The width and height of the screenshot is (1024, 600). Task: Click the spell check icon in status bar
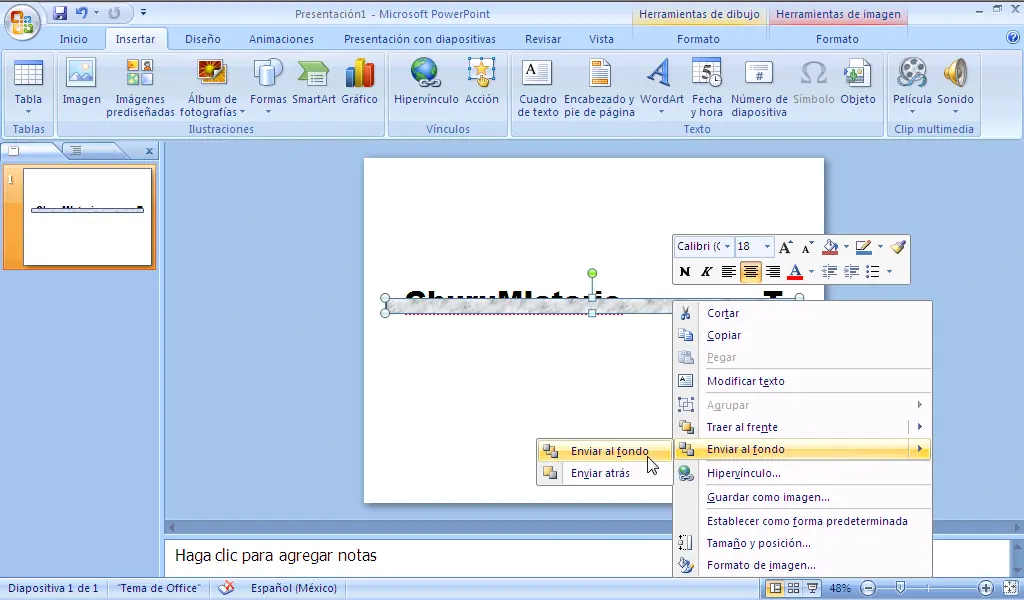(226, 588)
